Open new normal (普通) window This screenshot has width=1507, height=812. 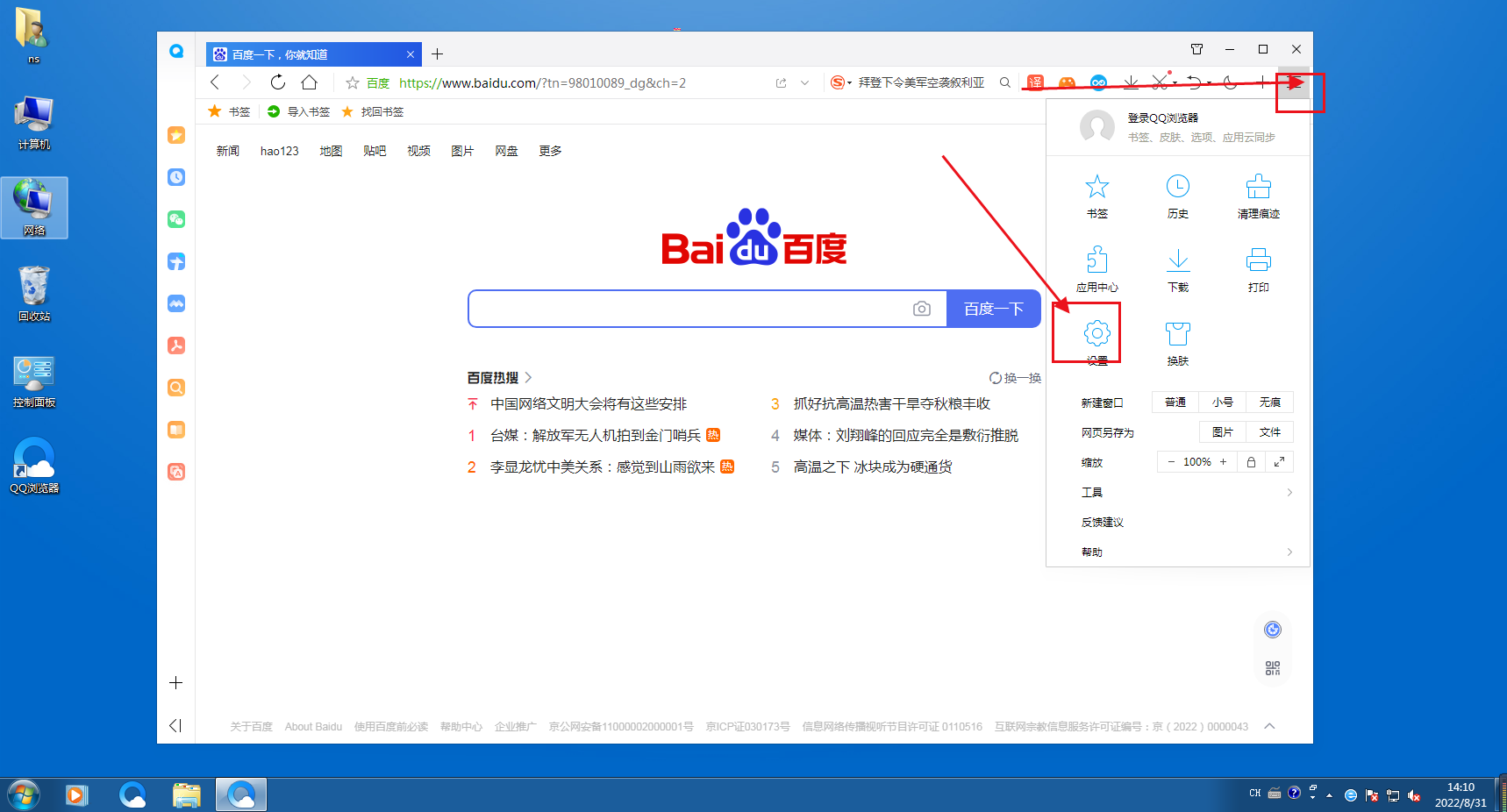(1175, 402)
